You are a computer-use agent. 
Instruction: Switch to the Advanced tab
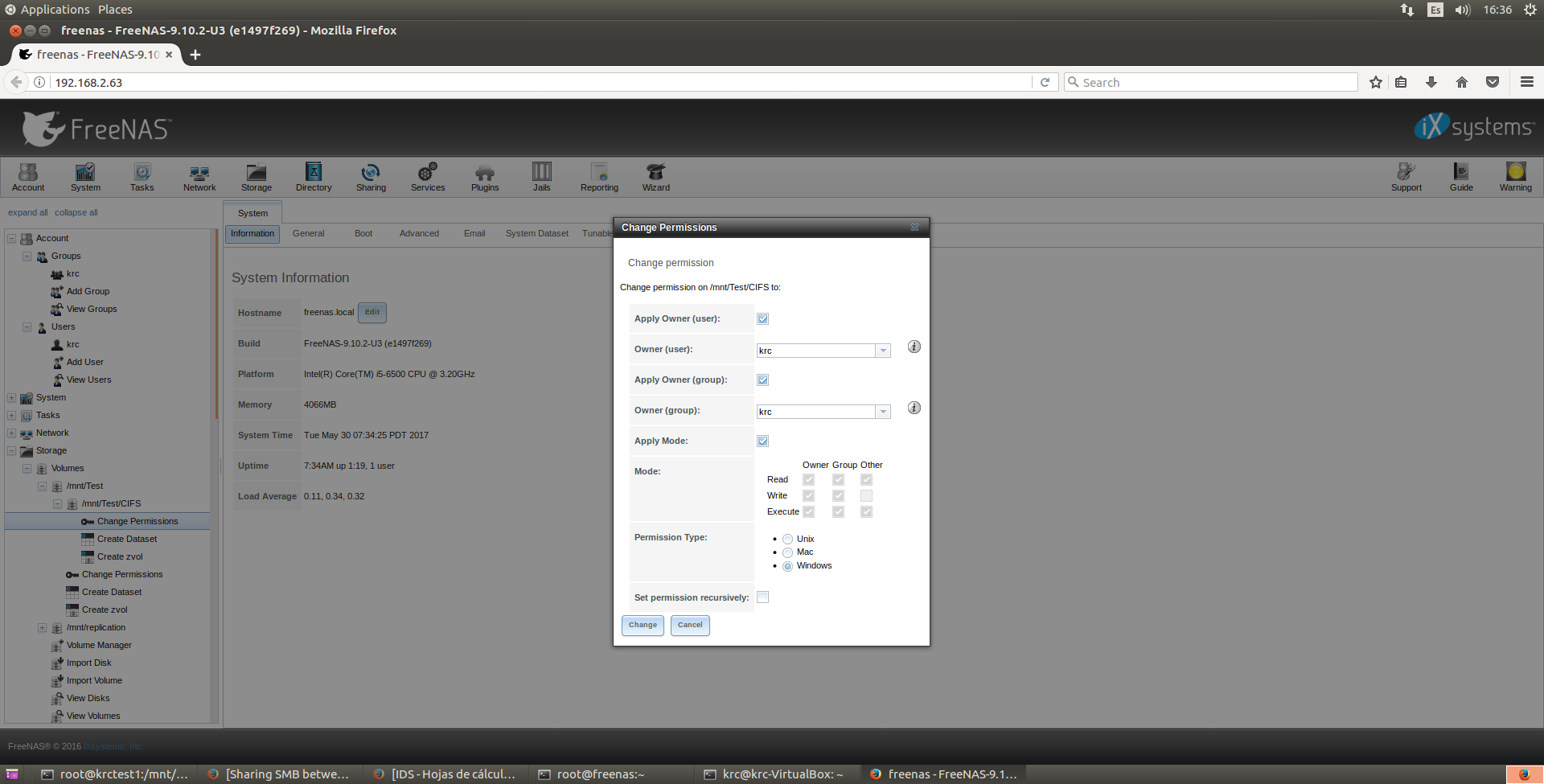click(419, 233)
